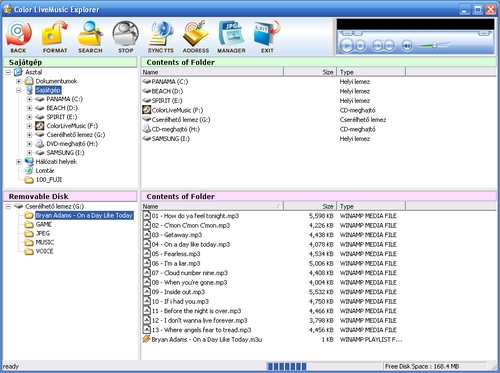Expand SAMSUNG (I:) in the tree
This screenshot has width=500, height=373.
(x=29, y=153)
